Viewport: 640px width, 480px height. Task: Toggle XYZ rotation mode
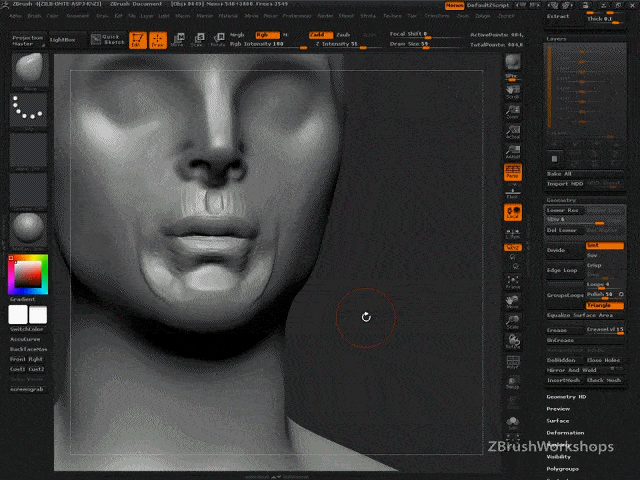tap(513, 247)
